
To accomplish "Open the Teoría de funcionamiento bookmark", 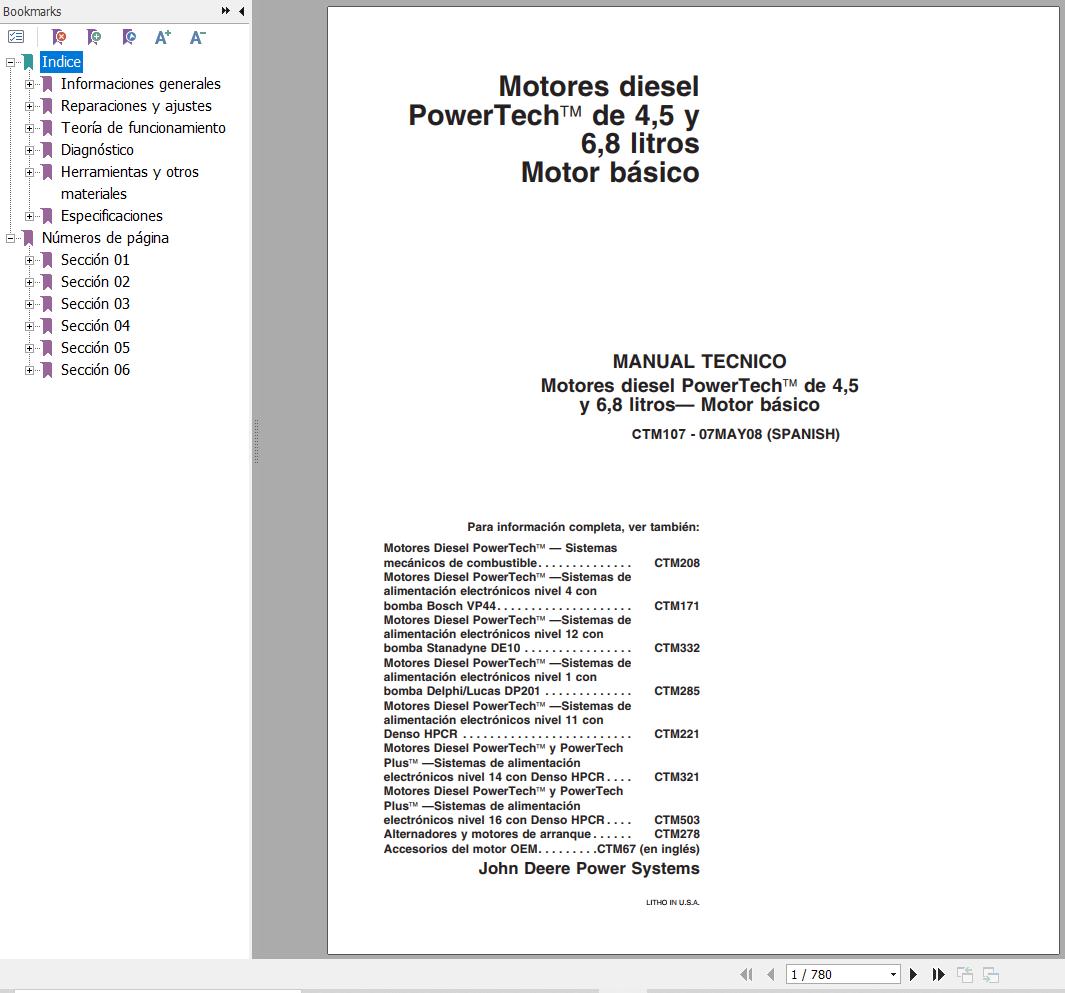I will [143, 128].
